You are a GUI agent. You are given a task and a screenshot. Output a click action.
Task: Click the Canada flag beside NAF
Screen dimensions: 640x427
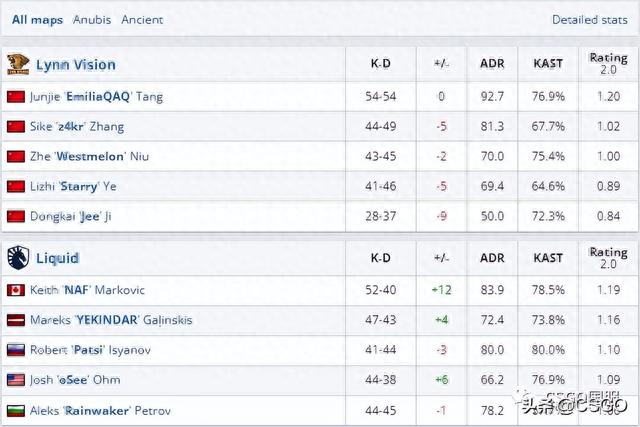[x=15, y=290]
